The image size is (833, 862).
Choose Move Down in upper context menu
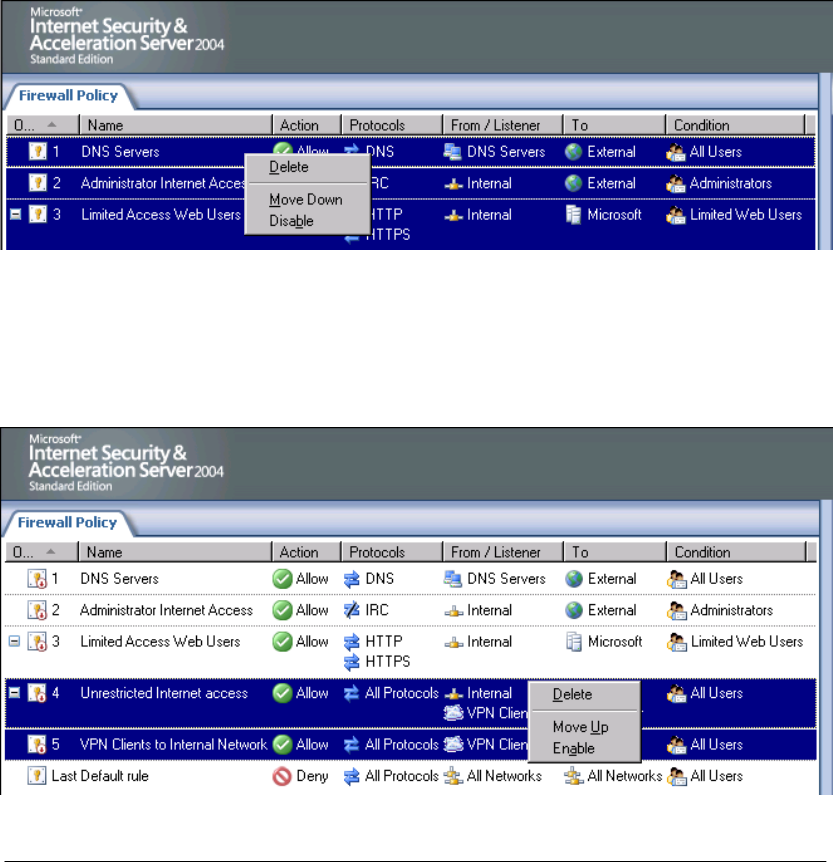[x=306, y=200]
